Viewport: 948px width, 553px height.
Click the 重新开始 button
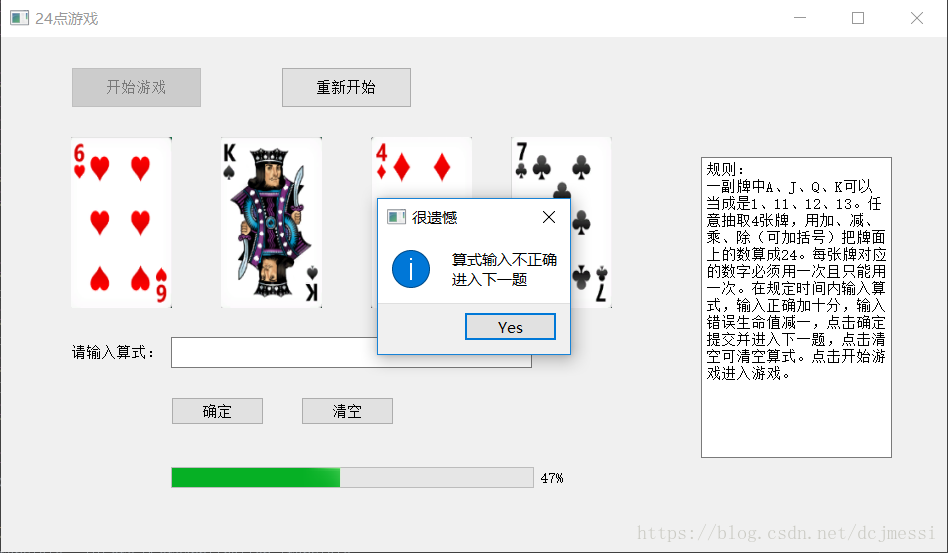point(346,87)
